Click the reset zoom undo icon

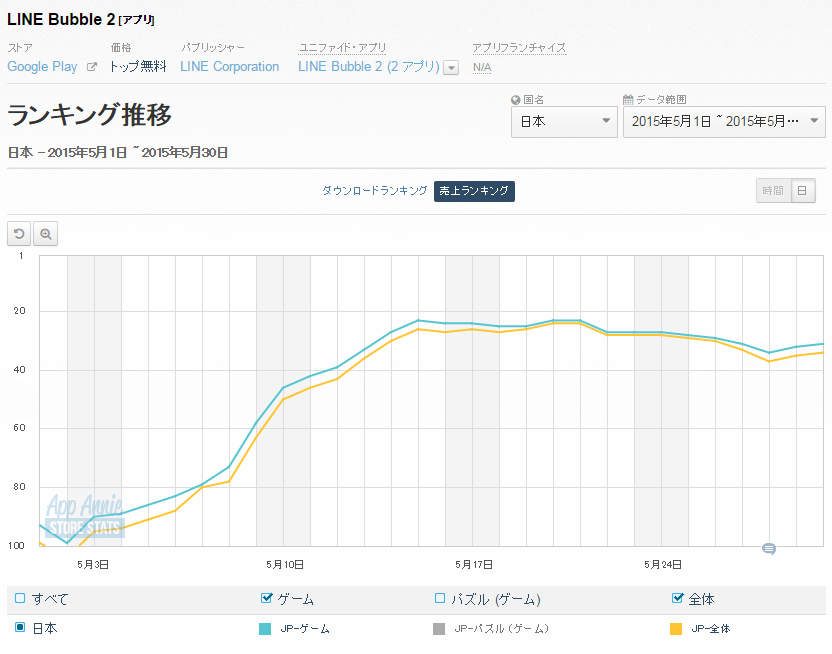pos(19,234)
